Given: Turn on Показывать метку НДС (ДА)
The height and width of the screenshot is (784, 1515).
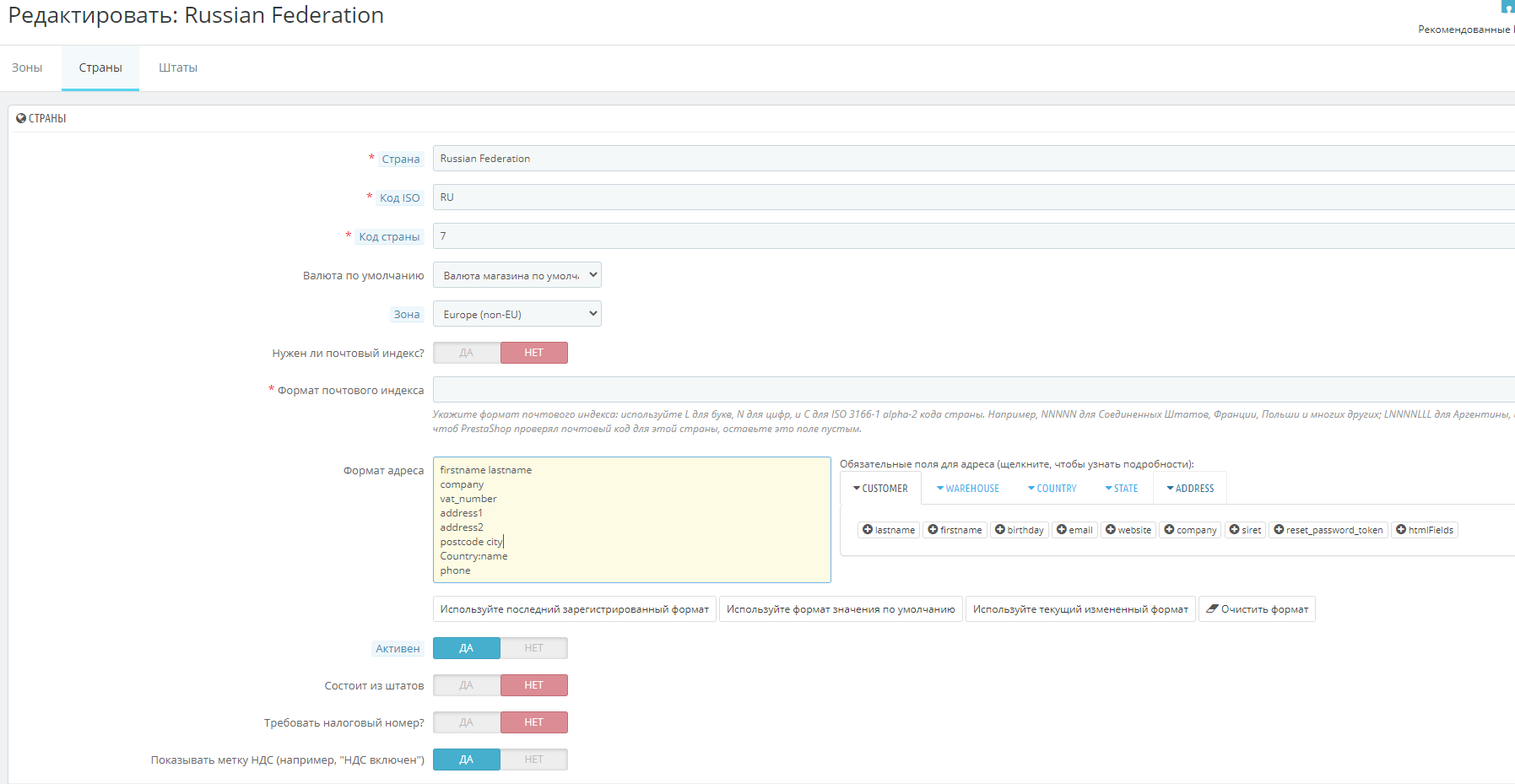Looking at the screenshot, I should pyautogui.click(x=467, y=760).
